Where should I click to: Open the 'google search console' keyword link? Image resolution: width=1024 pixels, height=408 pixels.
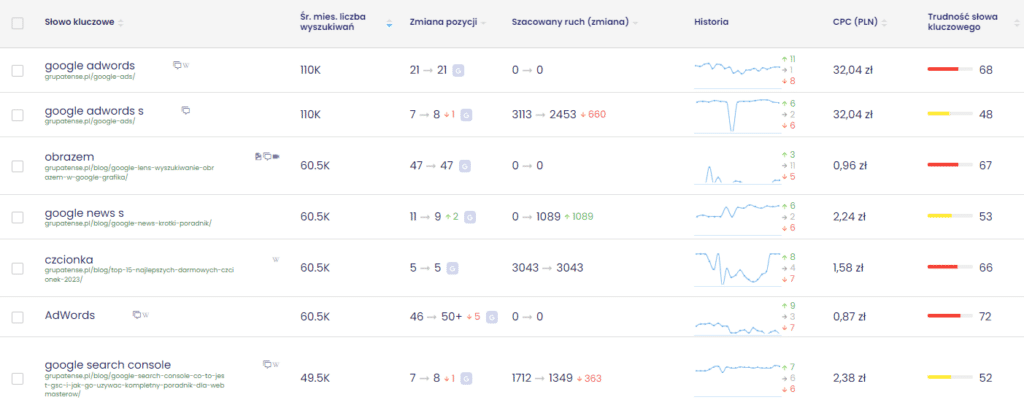click(108, 364)
